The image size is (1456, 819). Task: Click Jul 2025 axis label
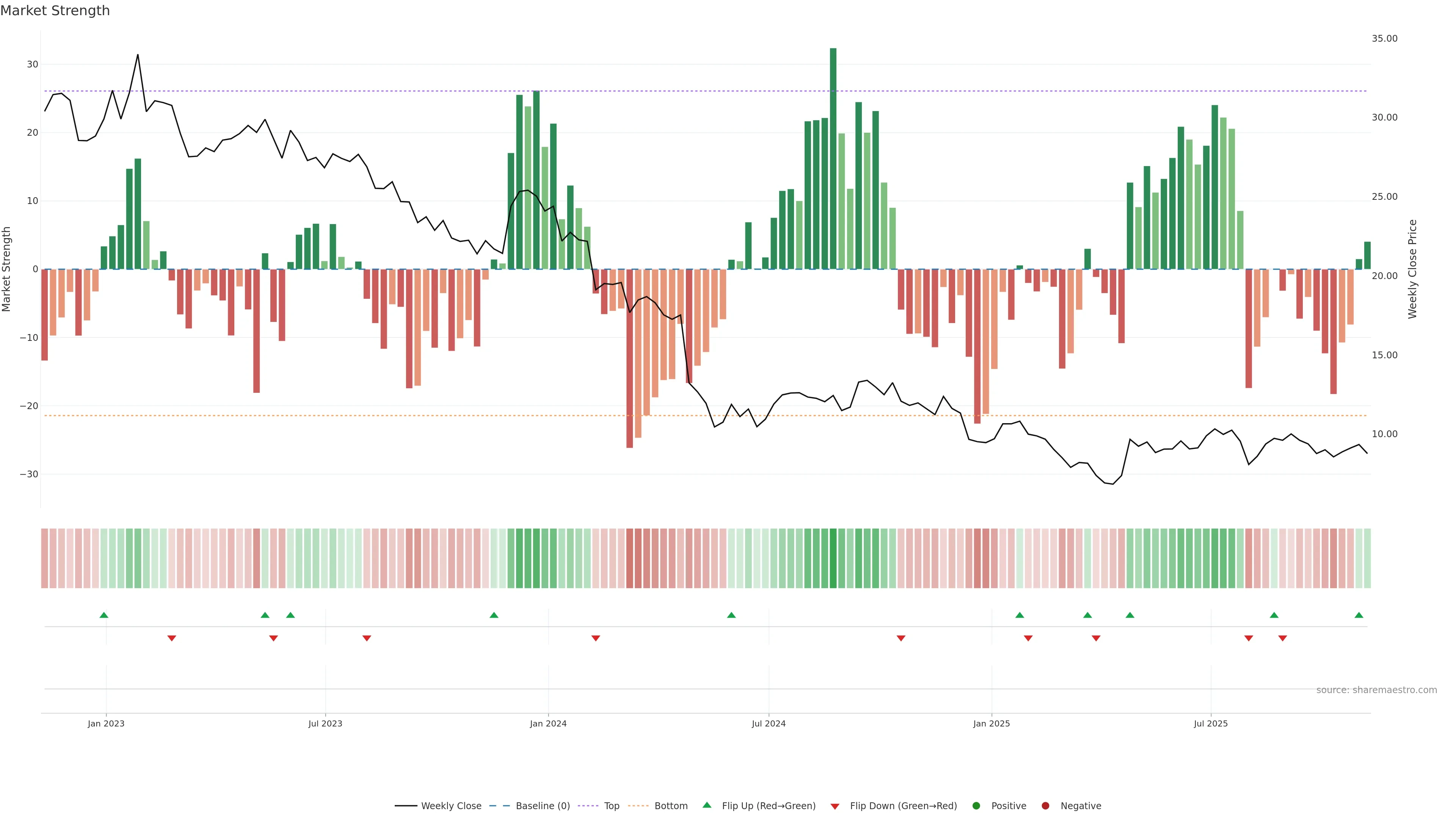tap(1211, 723)
